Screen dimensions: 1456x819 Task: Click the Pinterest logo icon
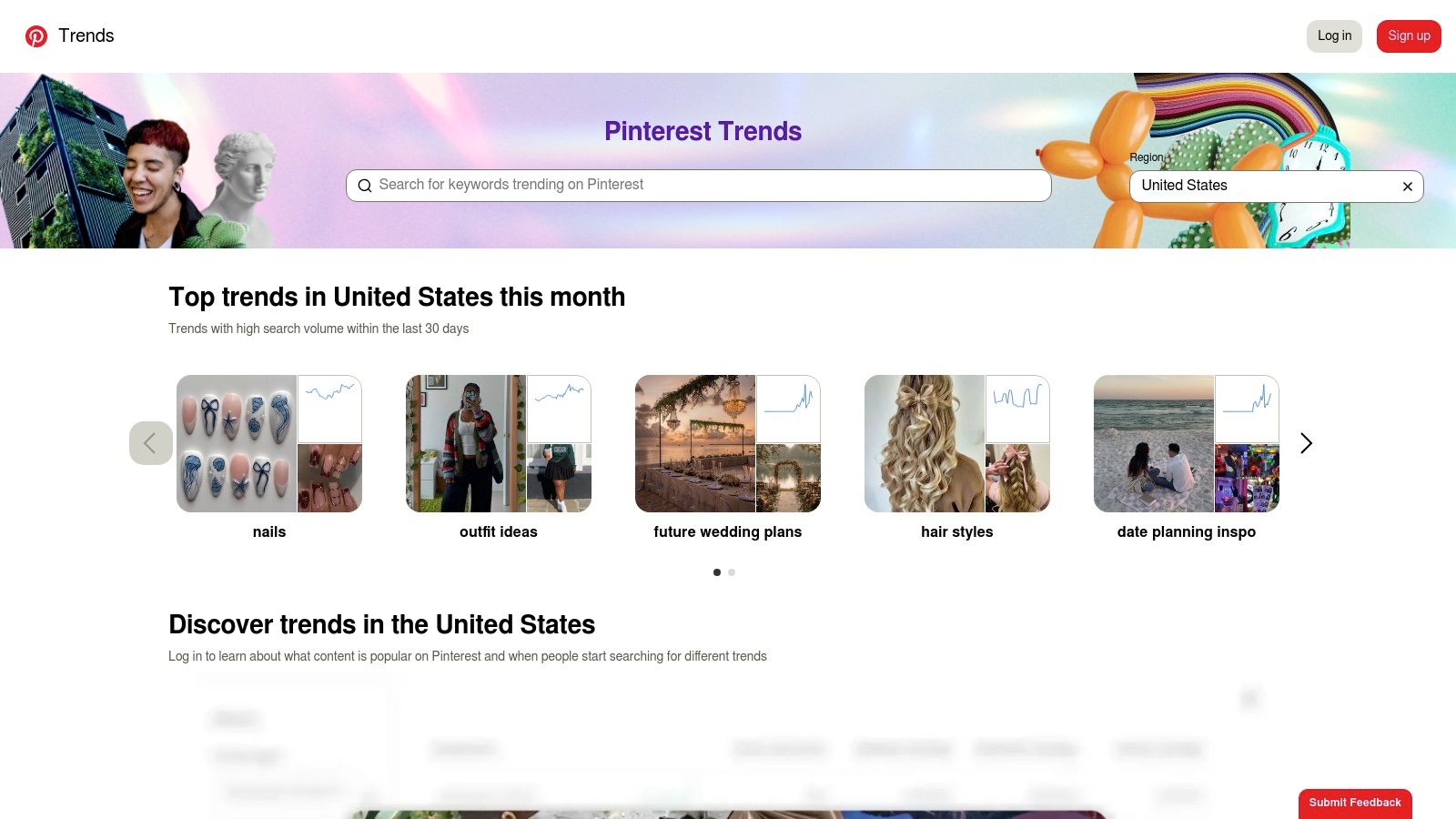[x=36, y=36]
